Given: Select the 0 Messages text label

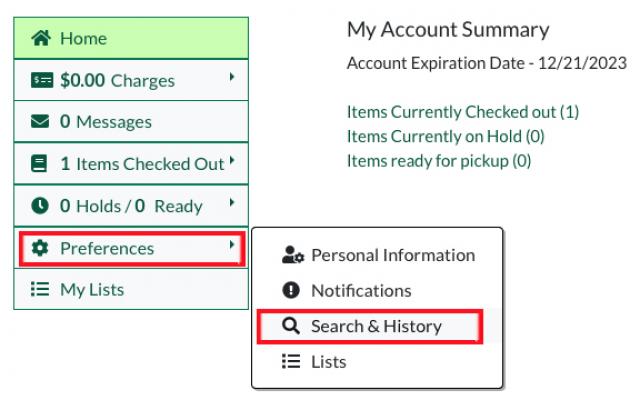Looking at the screenshot, I should (106, 122).
